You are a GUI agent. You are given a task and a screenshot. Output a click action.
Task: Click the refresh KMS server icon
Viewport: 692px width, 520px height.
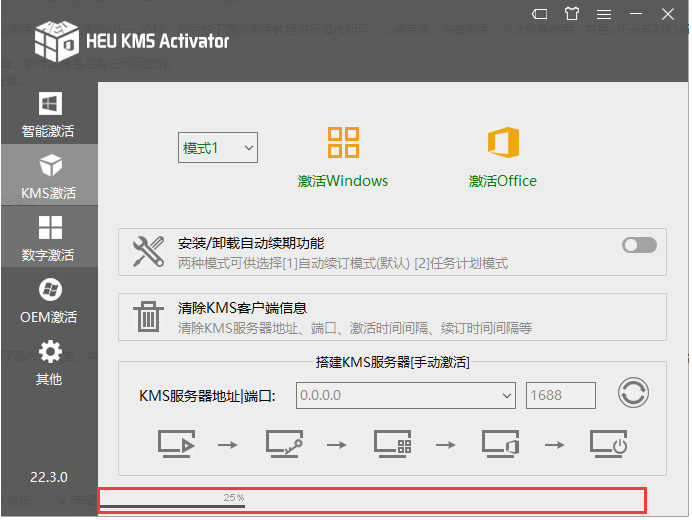pos(633,394)
